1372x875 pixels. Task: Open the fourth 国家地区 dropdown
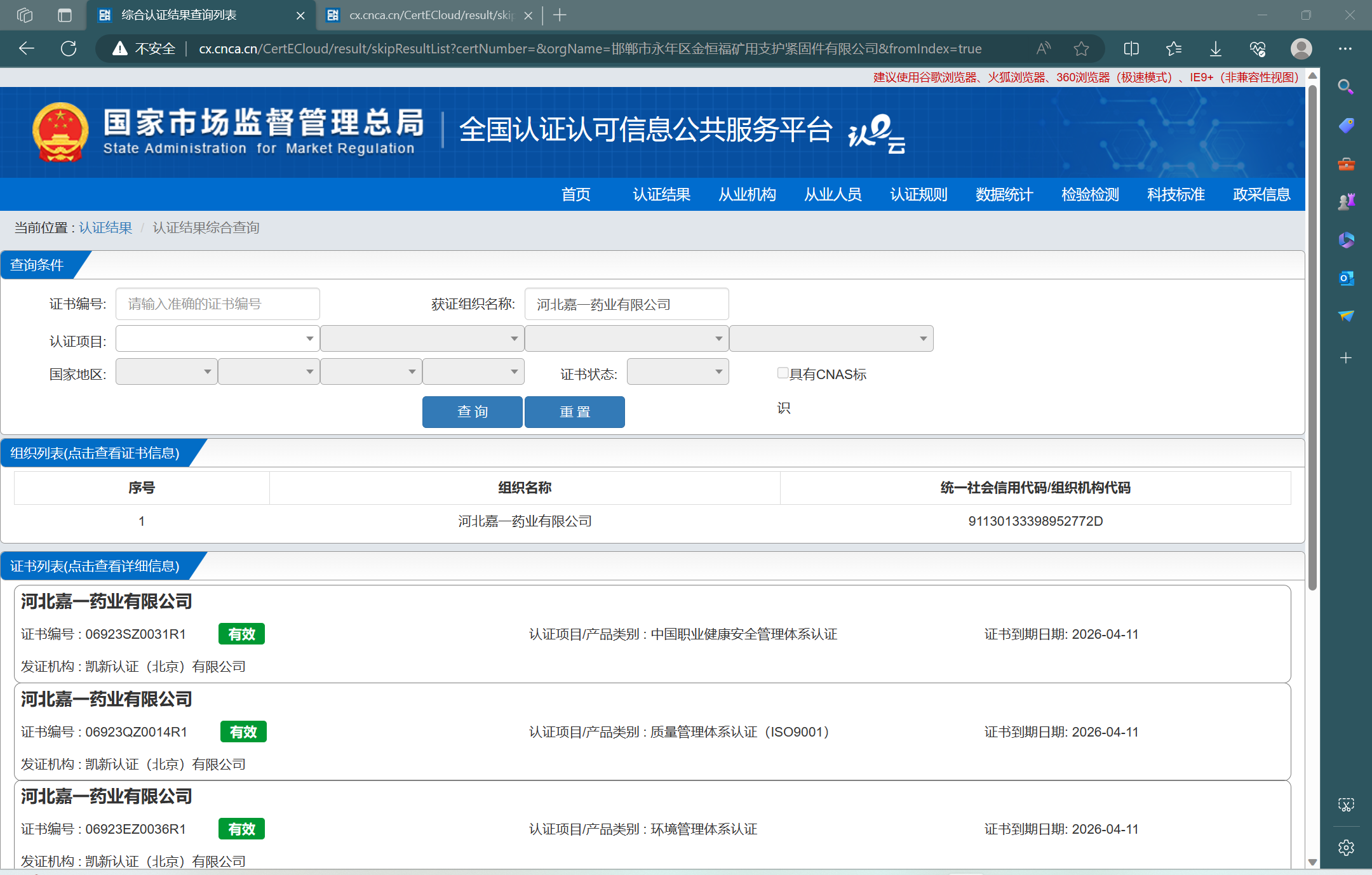pos(473,371)
